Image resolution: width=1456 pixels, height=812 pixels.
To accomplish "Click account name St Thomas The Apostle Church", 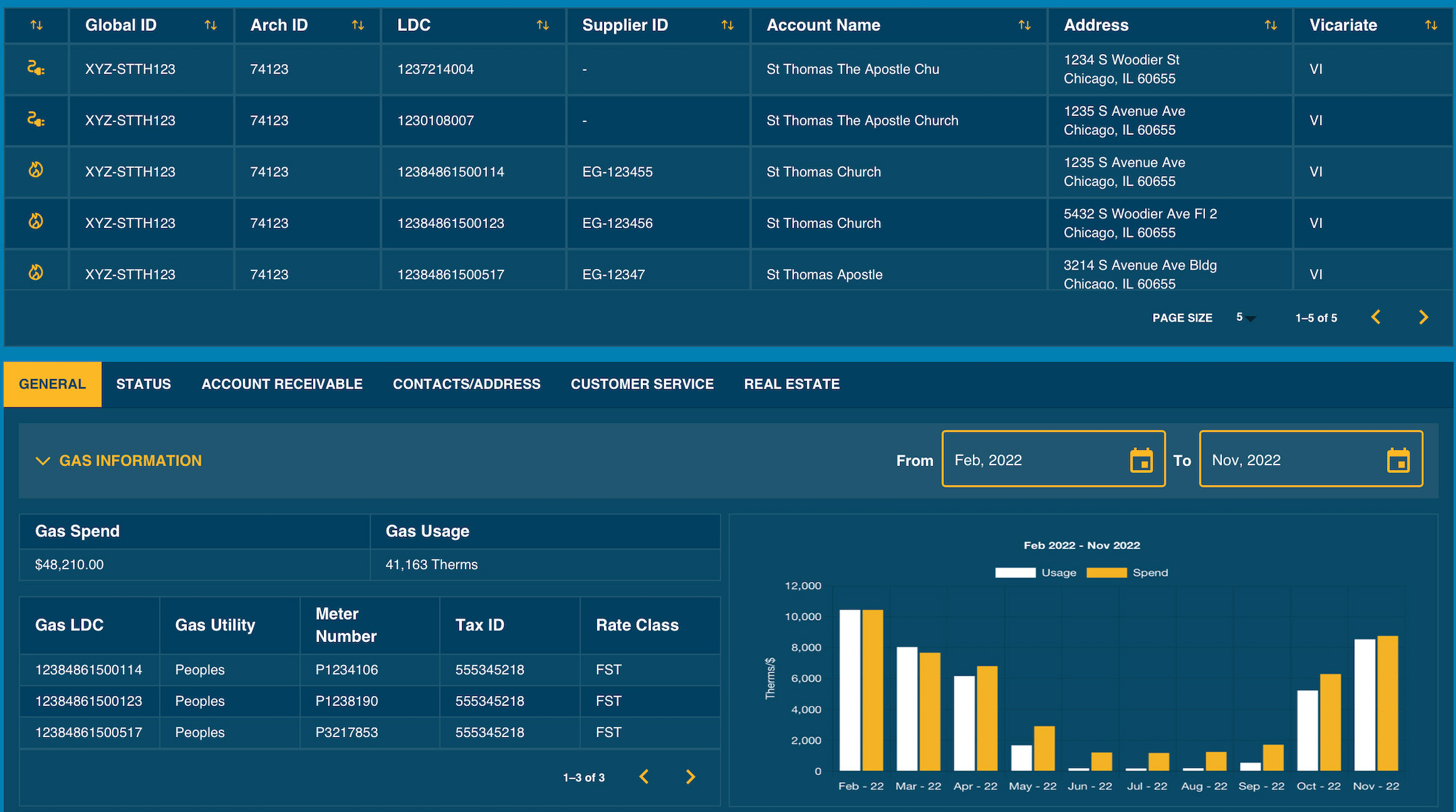I will coord(862,120).
